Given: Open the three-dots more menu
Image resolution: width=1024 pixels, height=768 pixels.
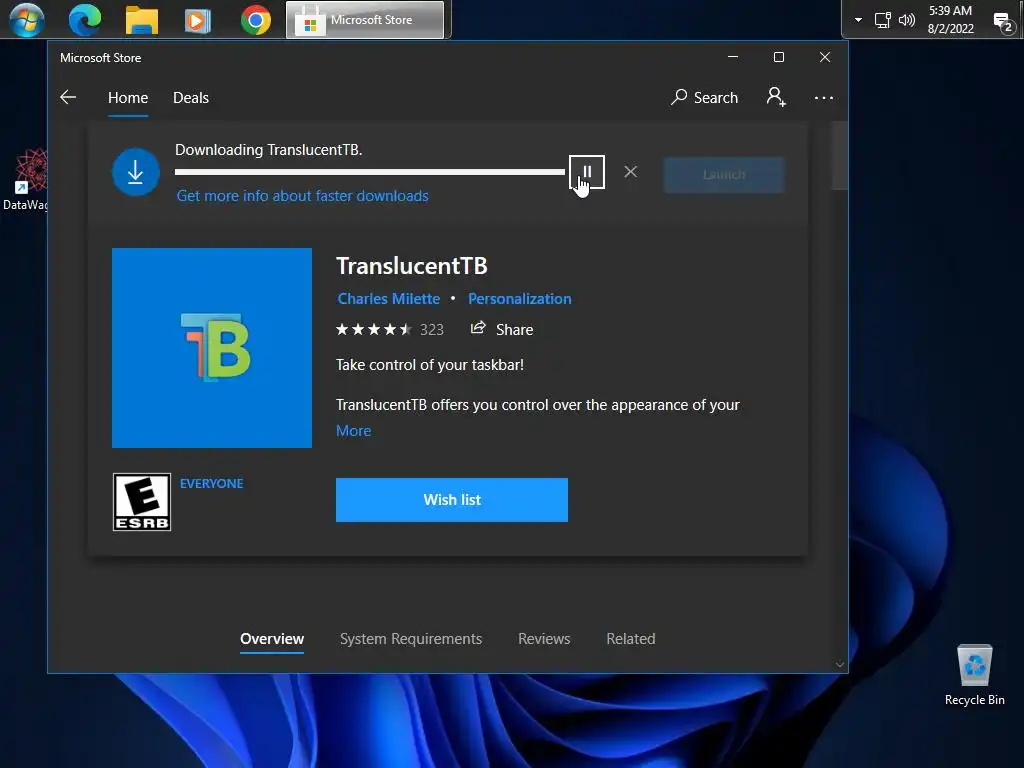Looking at the screenshot, I should point(824,98).
